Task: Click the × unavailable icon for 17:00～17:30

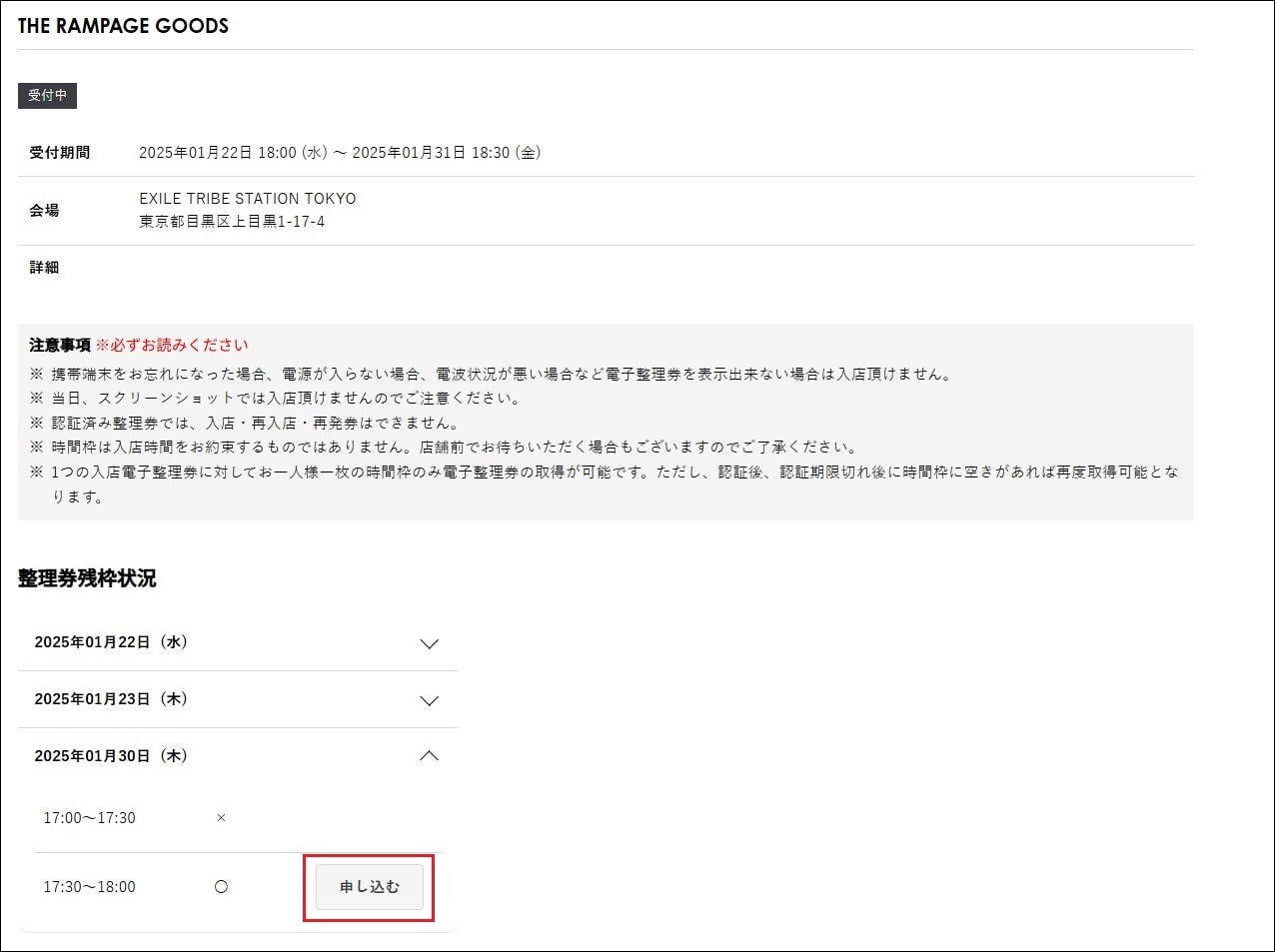Action: pos(221,818)
